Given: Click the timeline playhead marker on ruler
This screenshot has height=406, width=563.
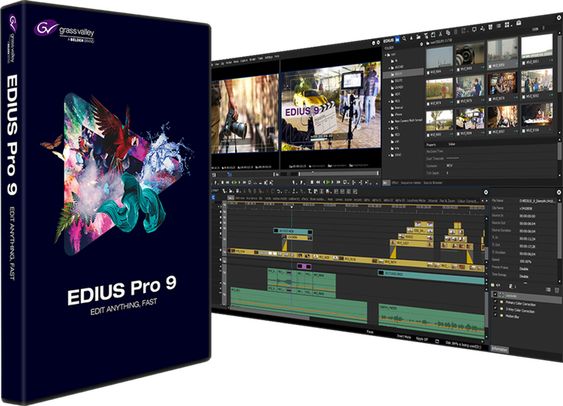Looking at the screenshot, I should (x=292, y=207).
